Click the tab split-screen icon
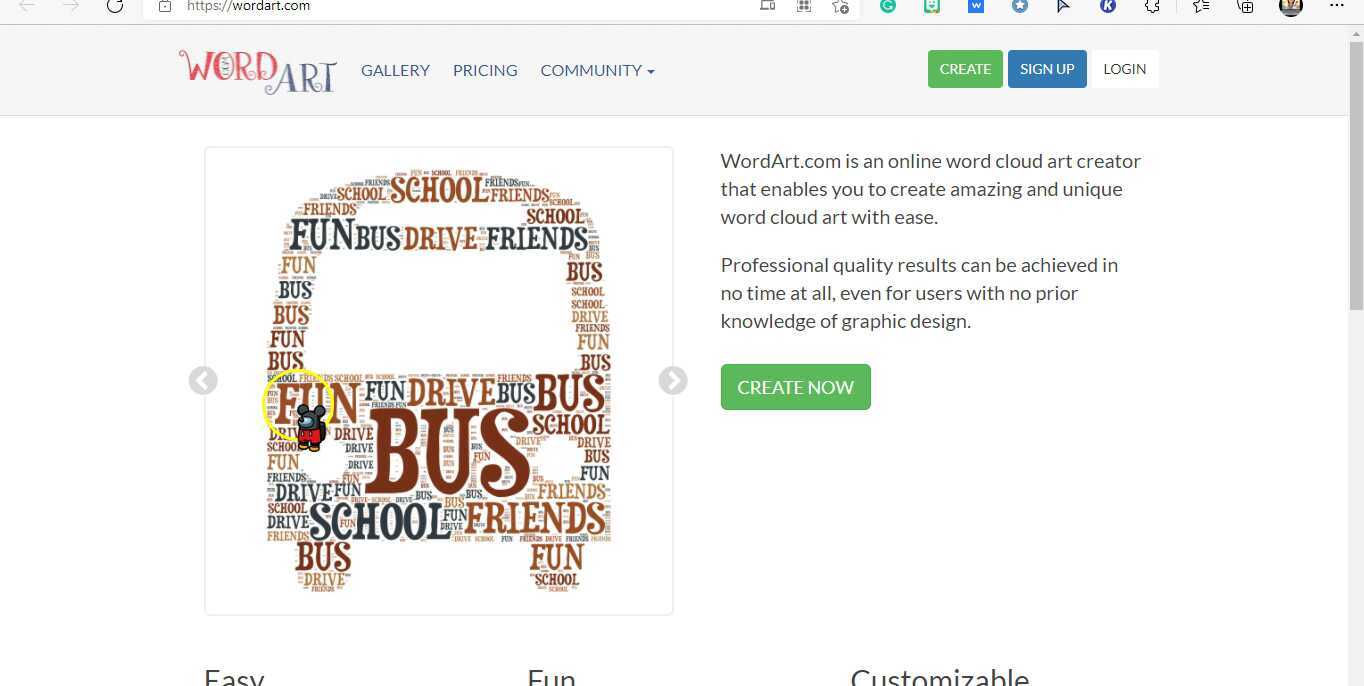Viewport: 1364px width, 686px height. pyautogui.click(x=767, y=6)
